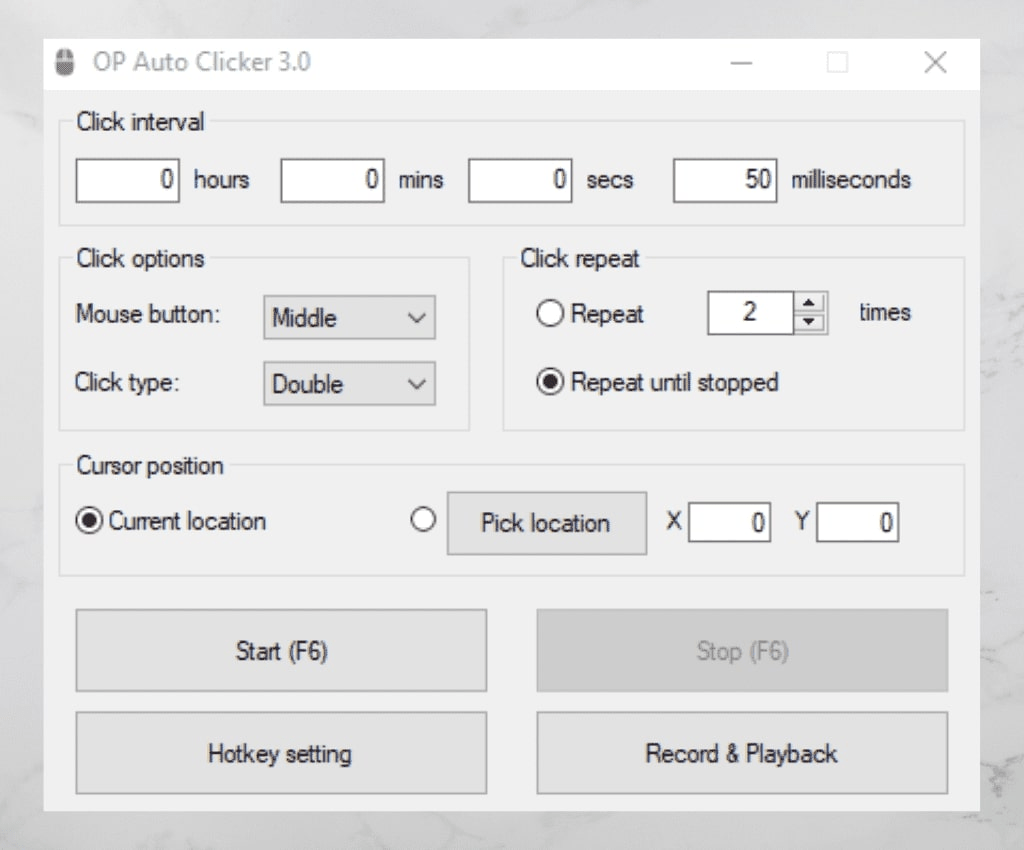The height and width of the screenshot is (850, 1024).
Task: Select the Pick location radio button
Action: (424, 520)
